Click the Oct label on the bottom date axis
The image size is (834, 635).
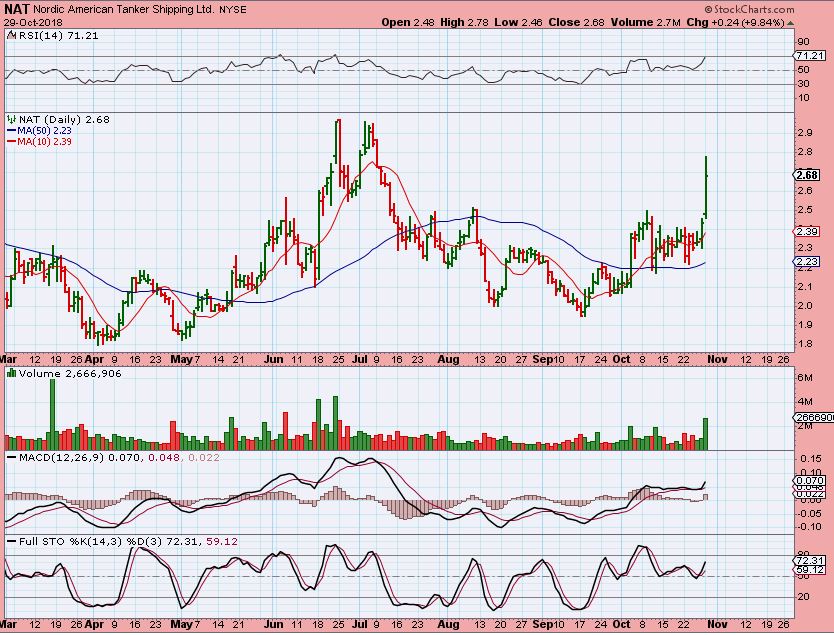(x=621, y=624)
